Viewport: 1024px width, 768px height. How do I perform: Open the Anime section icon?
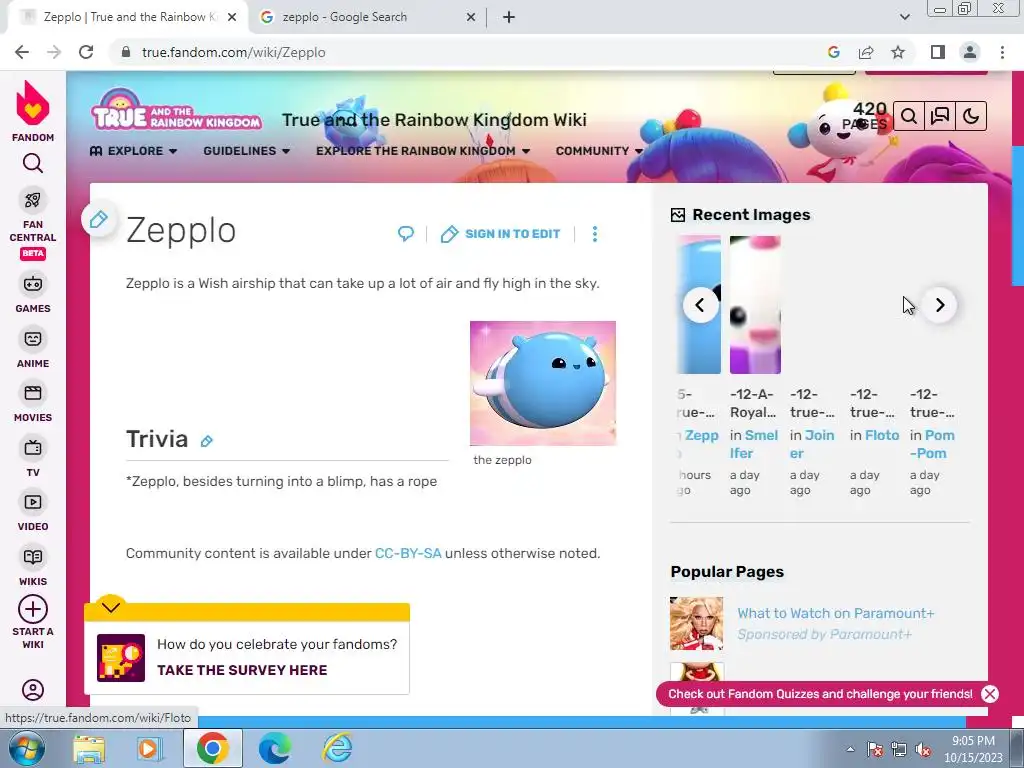pyautogui.click(x=33, y=338)
